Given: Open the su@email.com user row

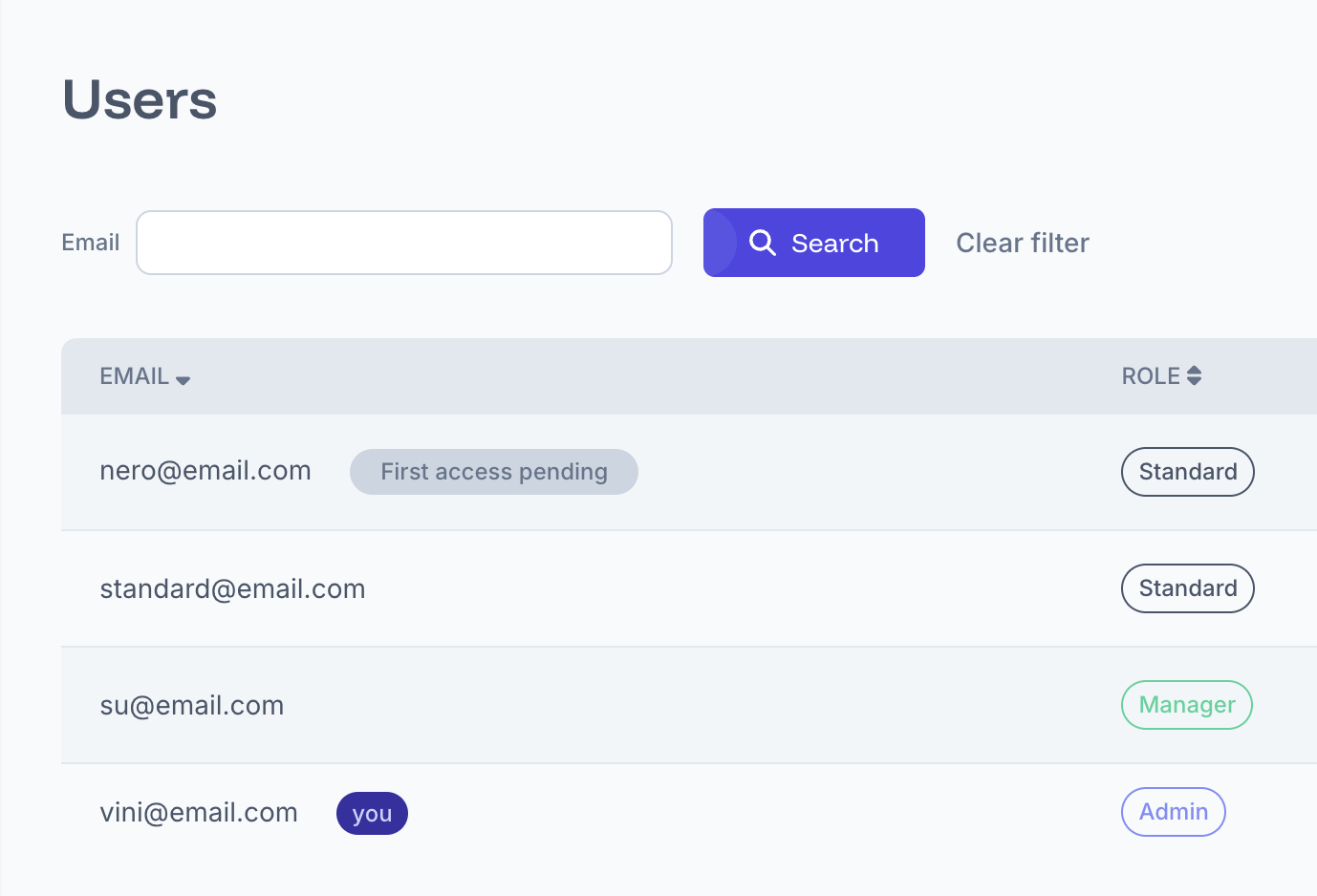Looking at the screenshot, I should click(x=191, y=705).
